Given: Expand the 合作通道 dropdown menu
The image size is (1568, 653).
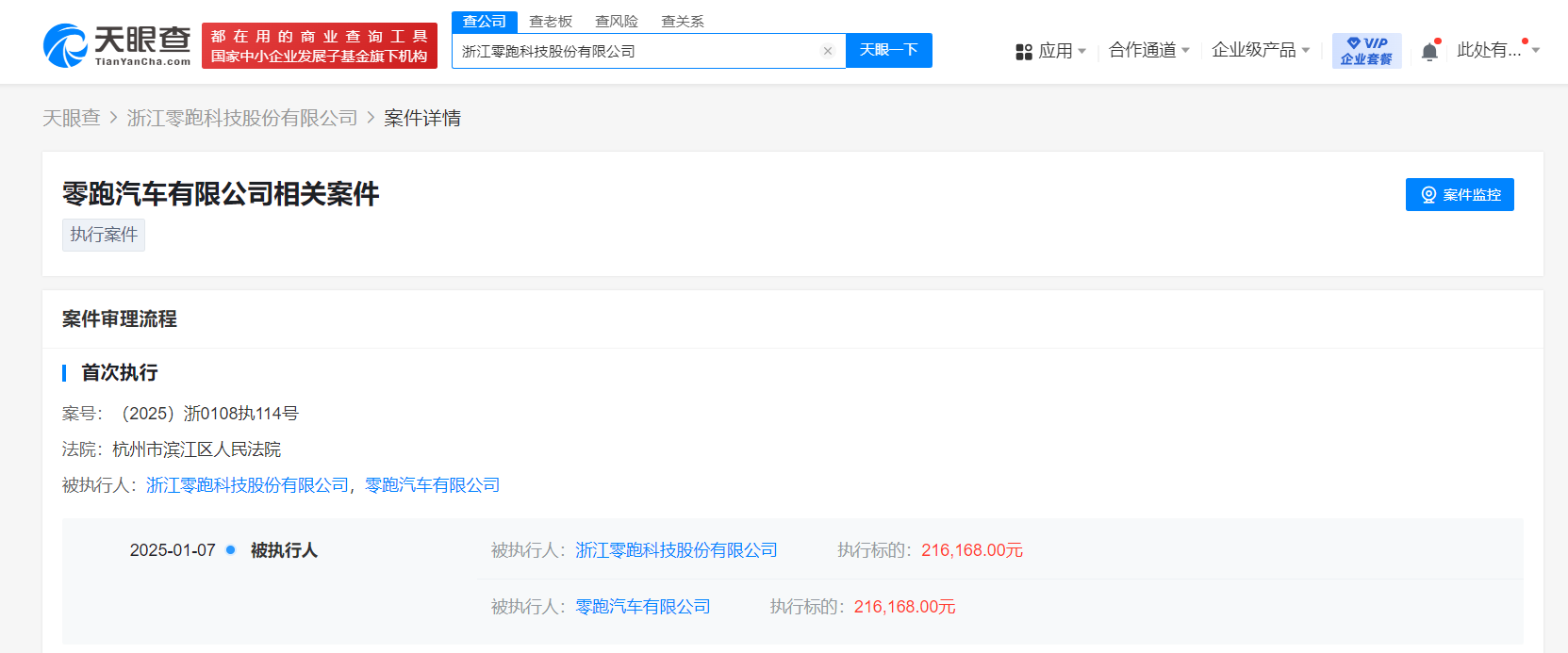Looking at the screenshot, I should click(x=1149, y=50).
